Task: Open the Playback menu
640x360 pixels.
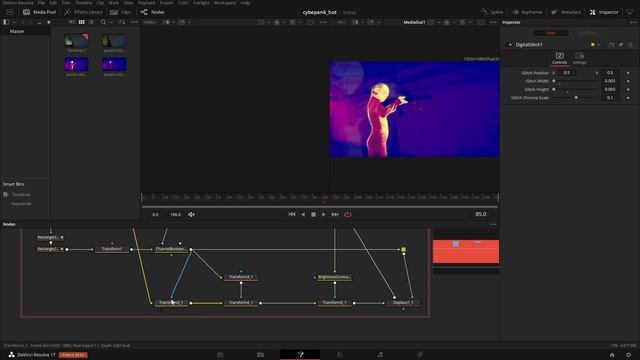Action: pyautogui.click(x=146, y=3)
